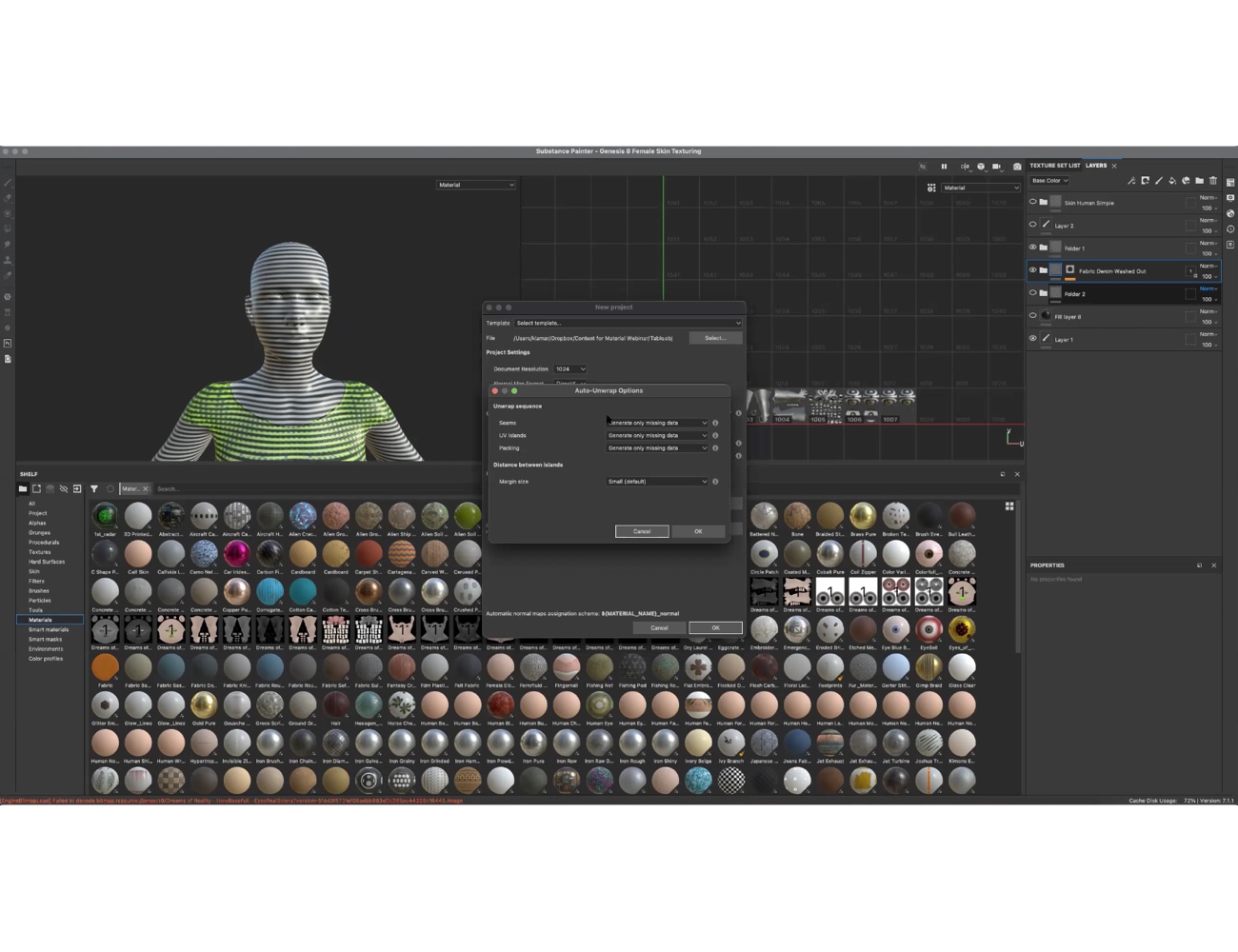Click info icon beside Seams dropdown

click(715, 423)
